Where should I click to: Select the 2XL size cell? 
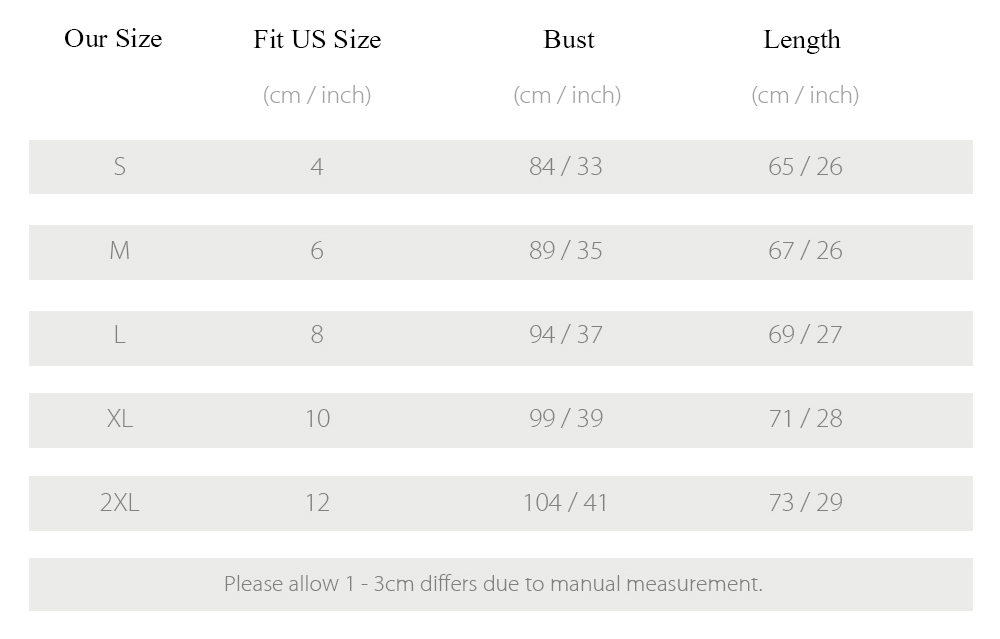[x=119, y=503]
